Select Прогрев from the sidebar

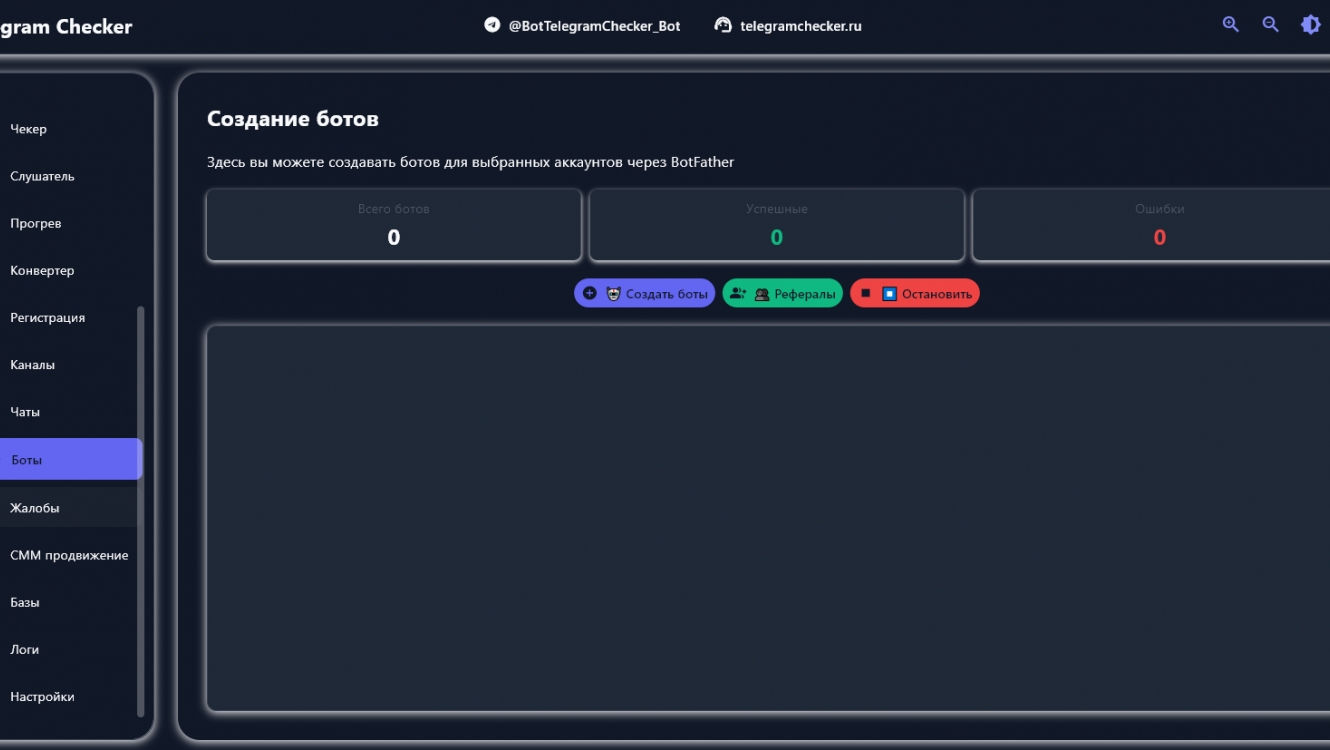(x=36, y=223)
